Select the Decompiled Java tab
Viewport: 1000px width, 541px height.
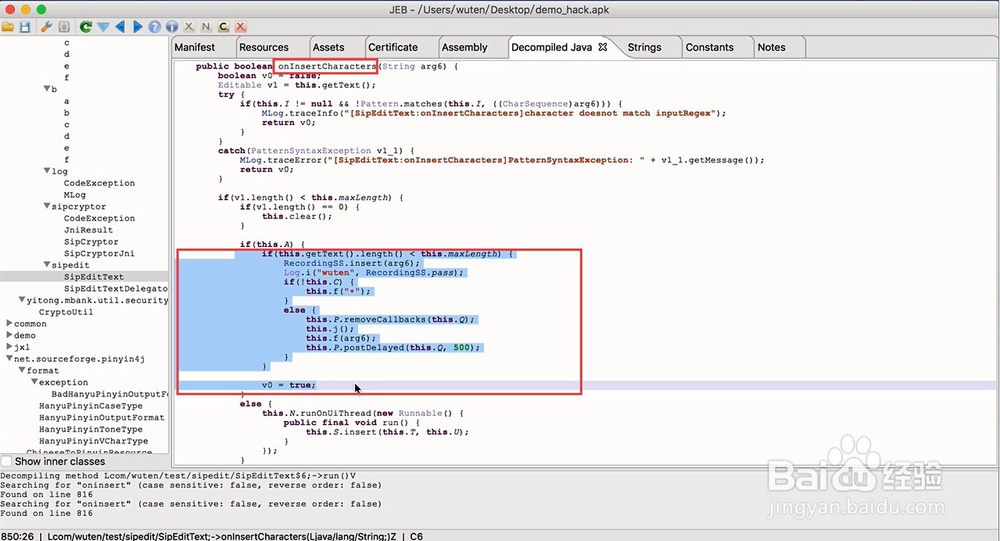pyautogui.click(x=552, y=47)
